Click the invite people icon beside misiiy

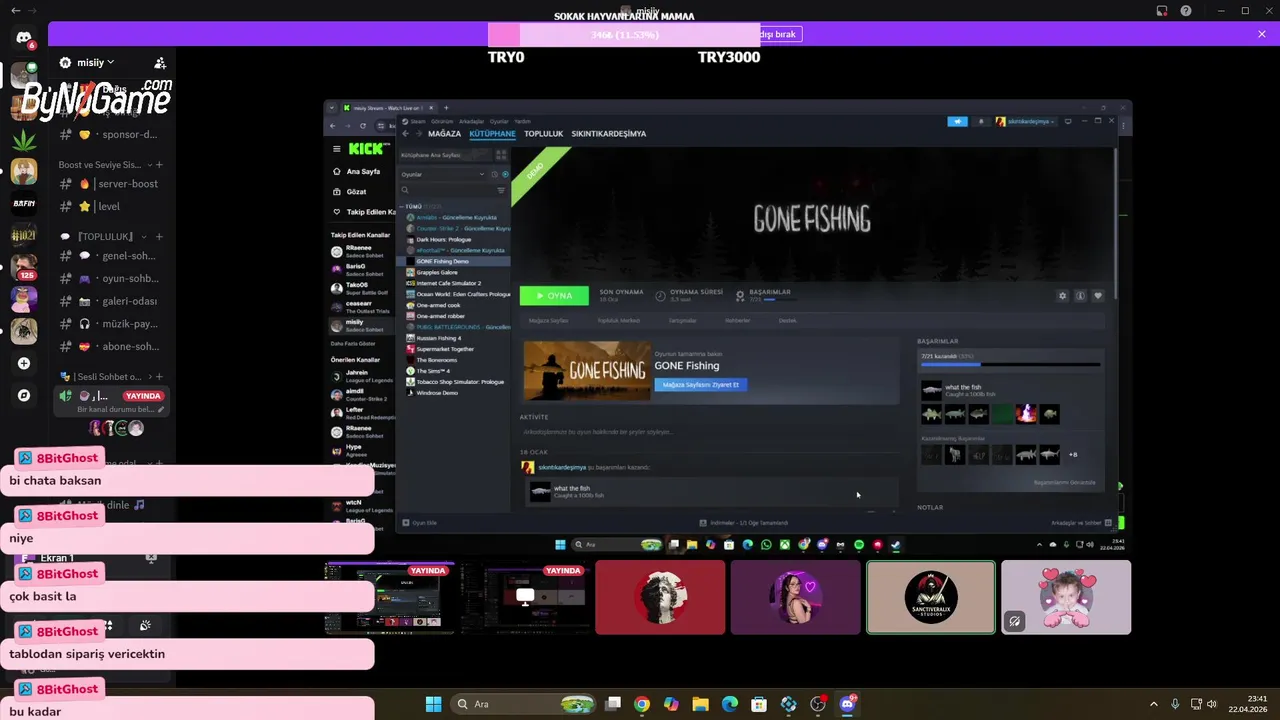(160, 62)
